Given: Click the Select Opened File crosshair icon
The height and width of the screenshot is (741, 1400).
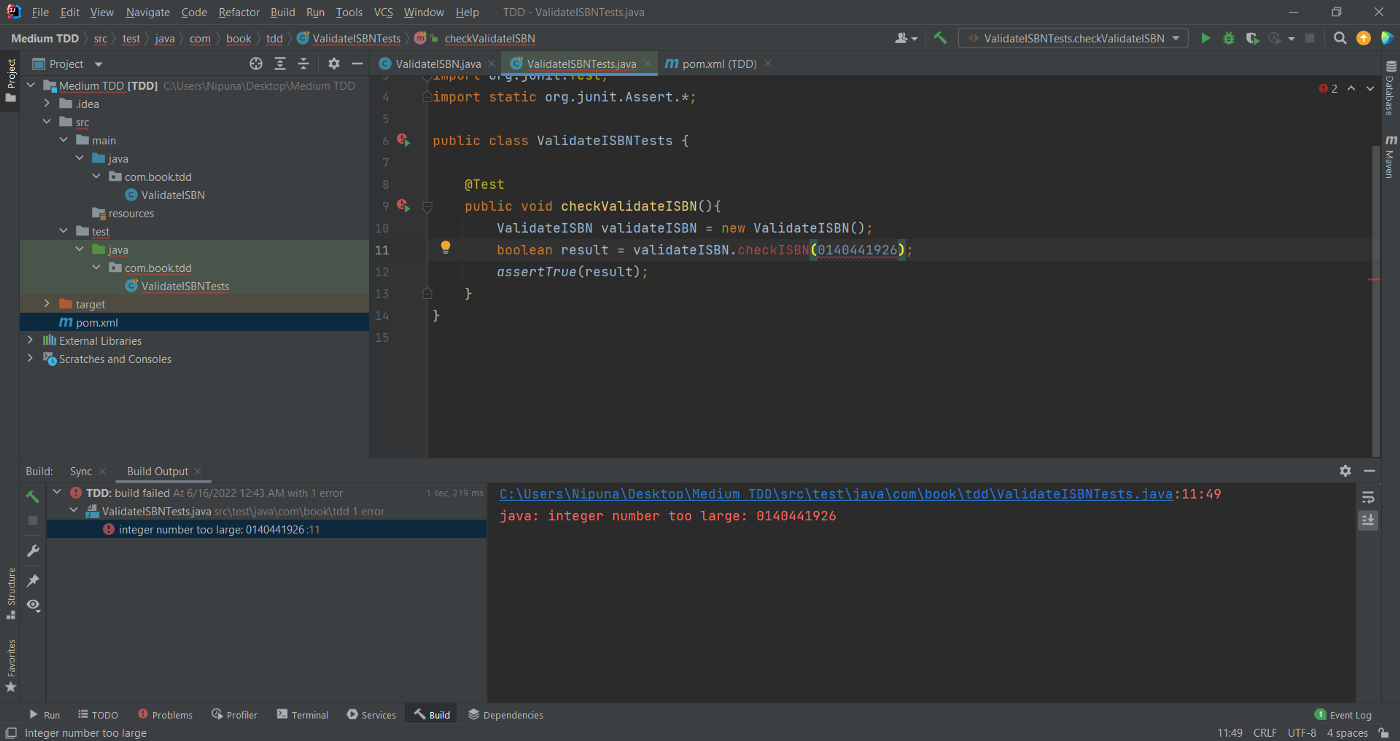Looking at the screenshot, I should [x=256, y=64].
